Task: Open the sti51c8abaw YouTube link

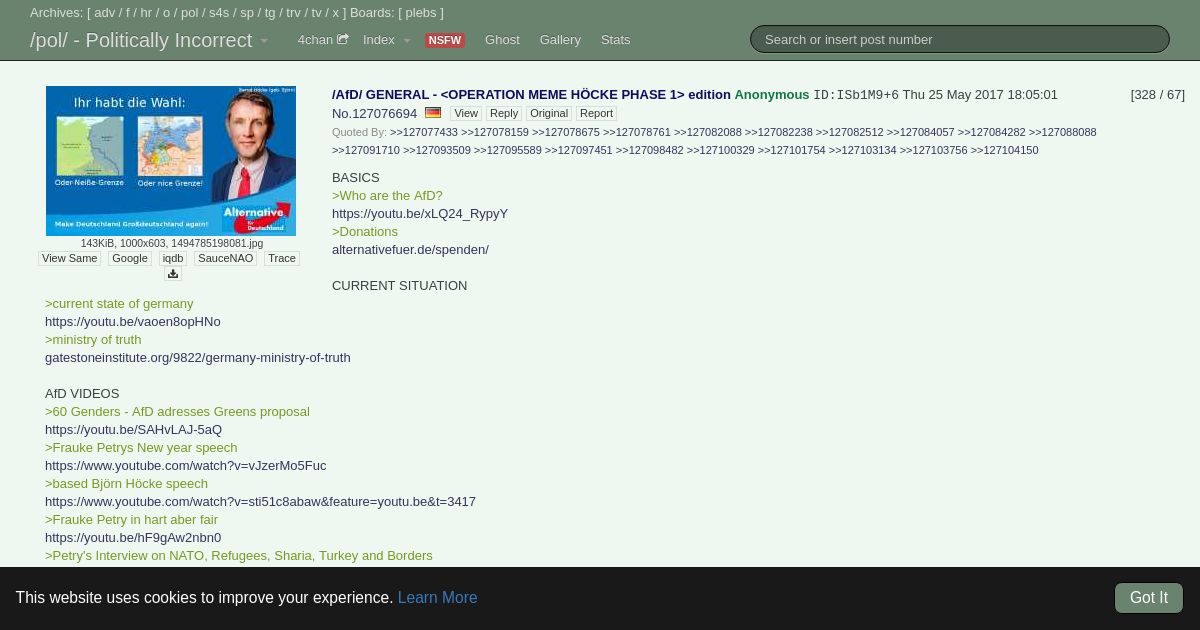Action: tap(260, 501)
